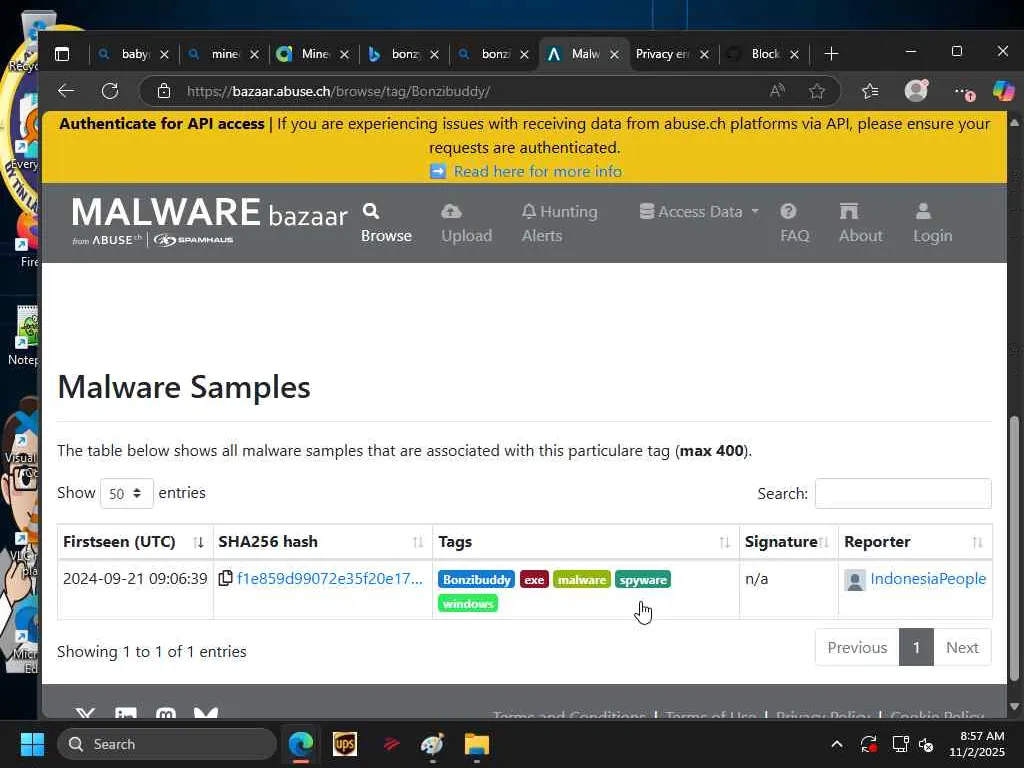This screenshot has width=1024, height=768.
Task: Reload the current page
Action: point(110,91)
